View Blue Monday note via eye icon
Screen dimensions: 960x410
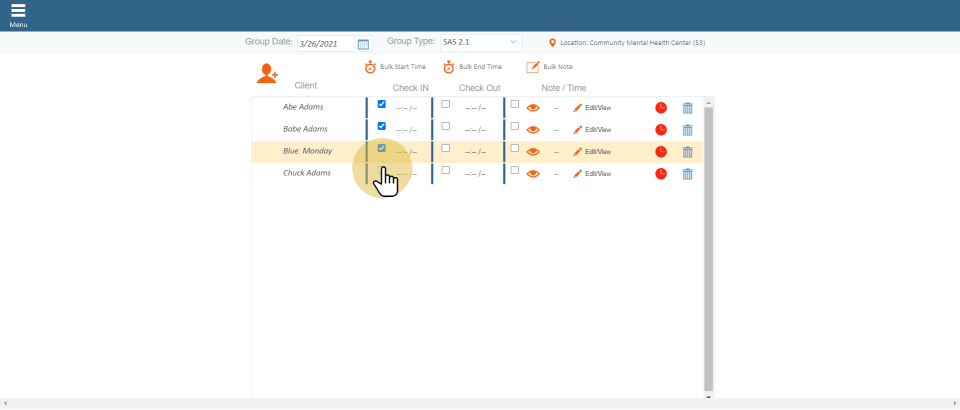coord(533,152)
